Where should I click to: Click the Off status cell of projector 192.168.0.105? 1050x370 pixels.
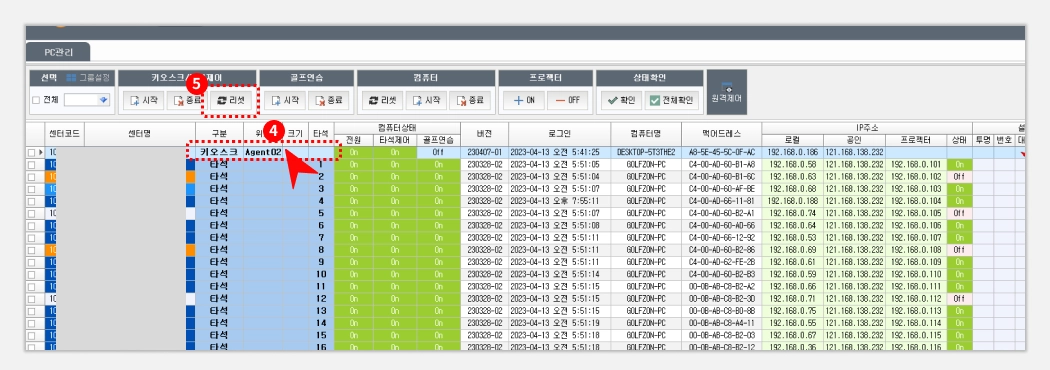click(959, 213)
